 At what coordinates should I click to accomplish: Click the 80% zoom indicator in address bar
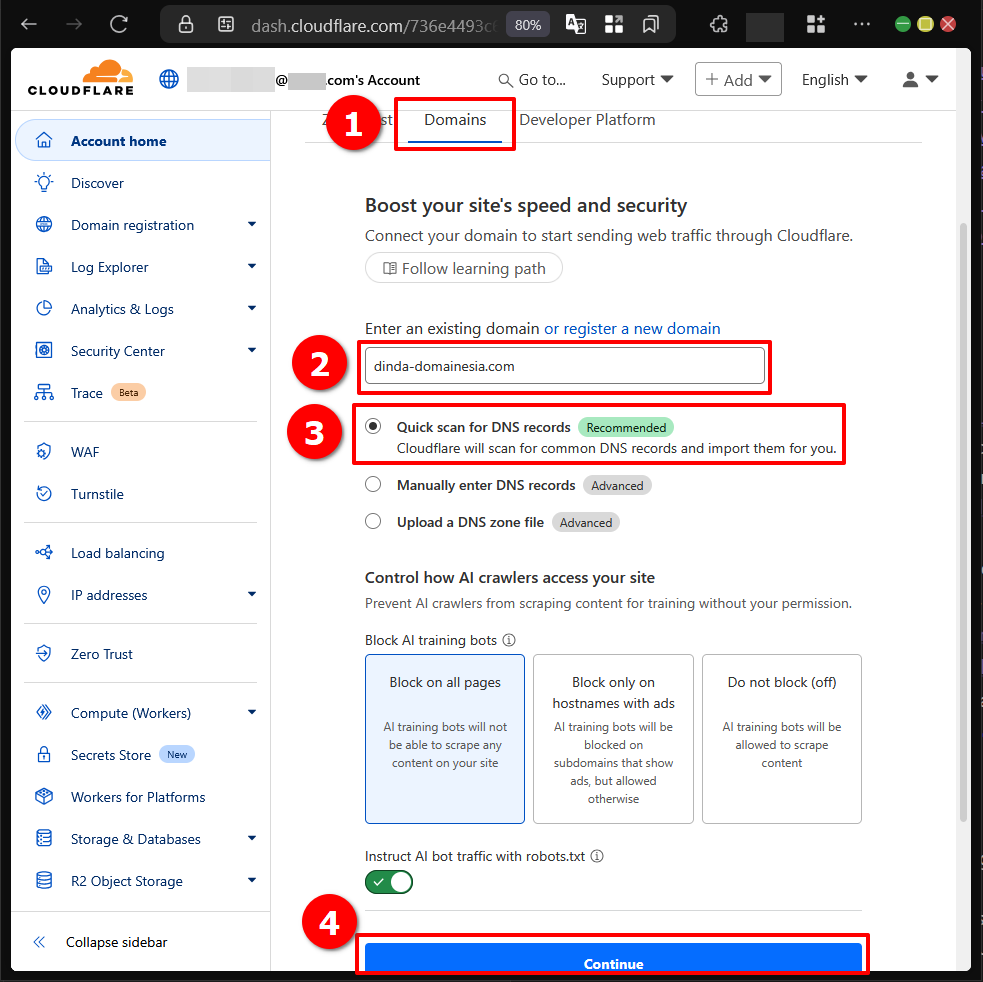click(x=527, y=25)
